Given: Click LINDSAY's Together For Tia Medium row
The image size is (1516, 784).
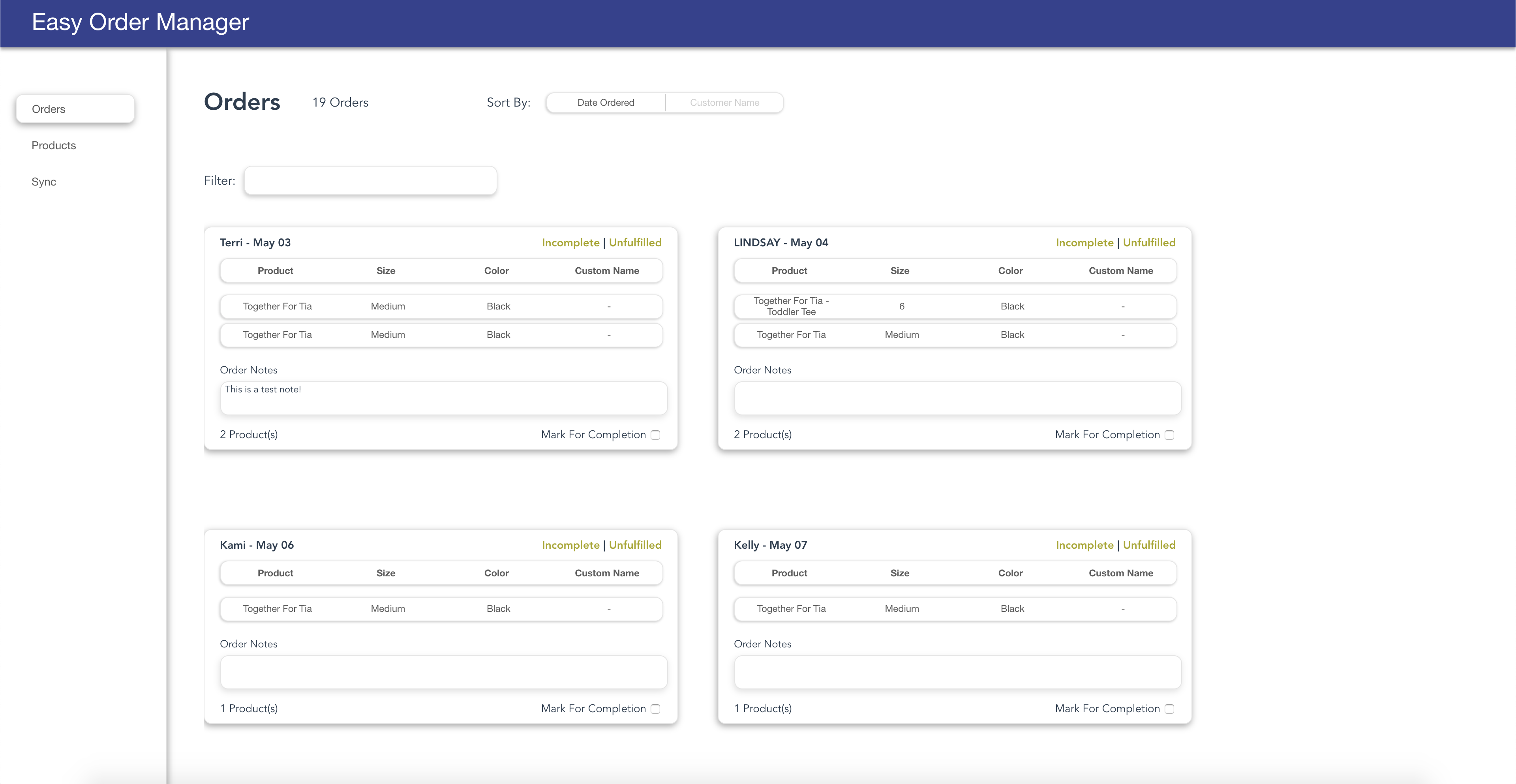Looking at the screenshot, I should click(955, 335).
